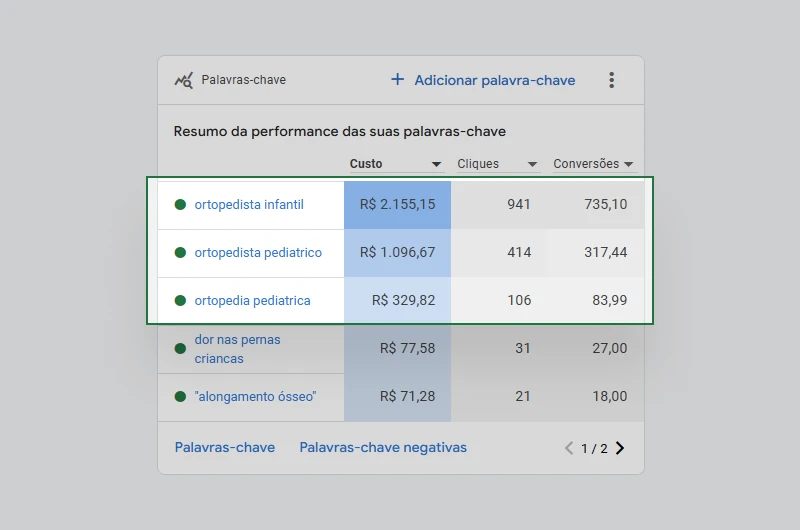Click green status dot for ortopedista pediatrico
This screenshot has width=800, height=530.
click(x=180, y=253)
